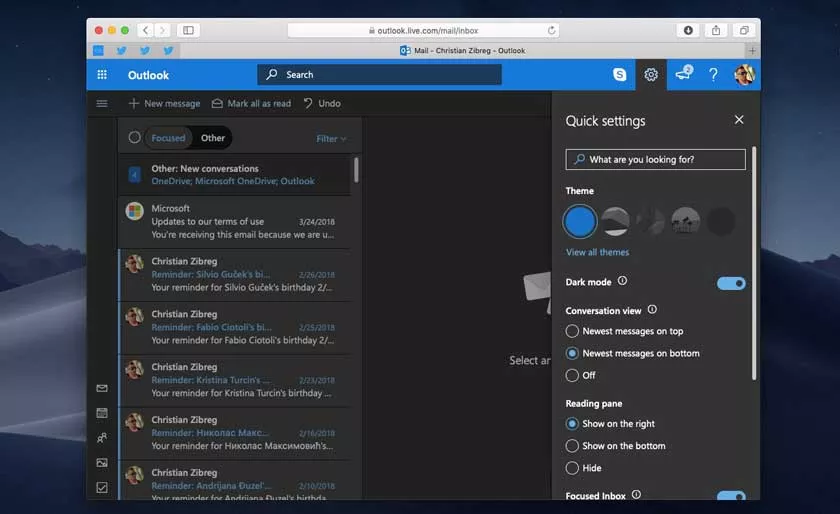Open Tasks checkmark in the sidebar

tap(102, 487)
